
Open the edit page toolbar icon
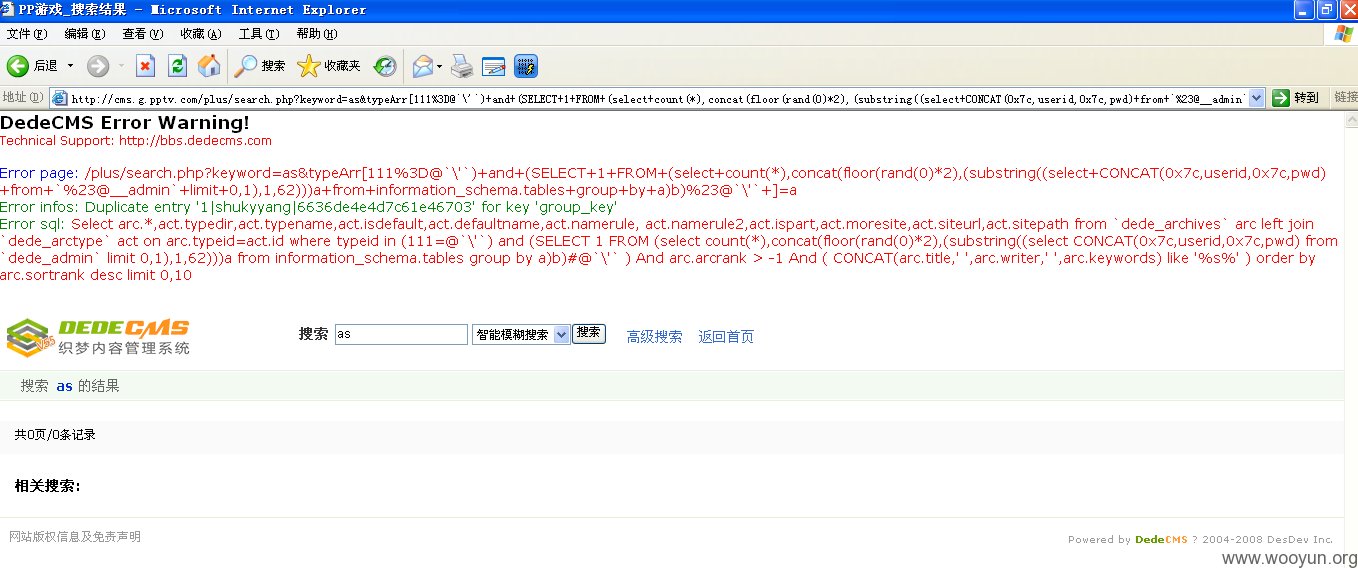493,66
